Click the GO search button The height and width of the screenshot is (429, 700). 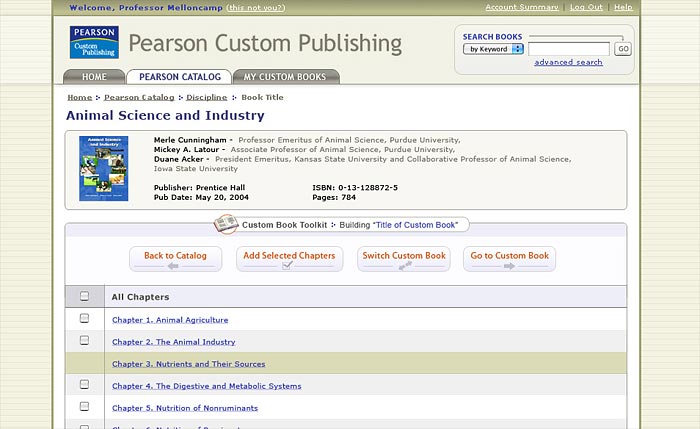[x=623, y=49]
